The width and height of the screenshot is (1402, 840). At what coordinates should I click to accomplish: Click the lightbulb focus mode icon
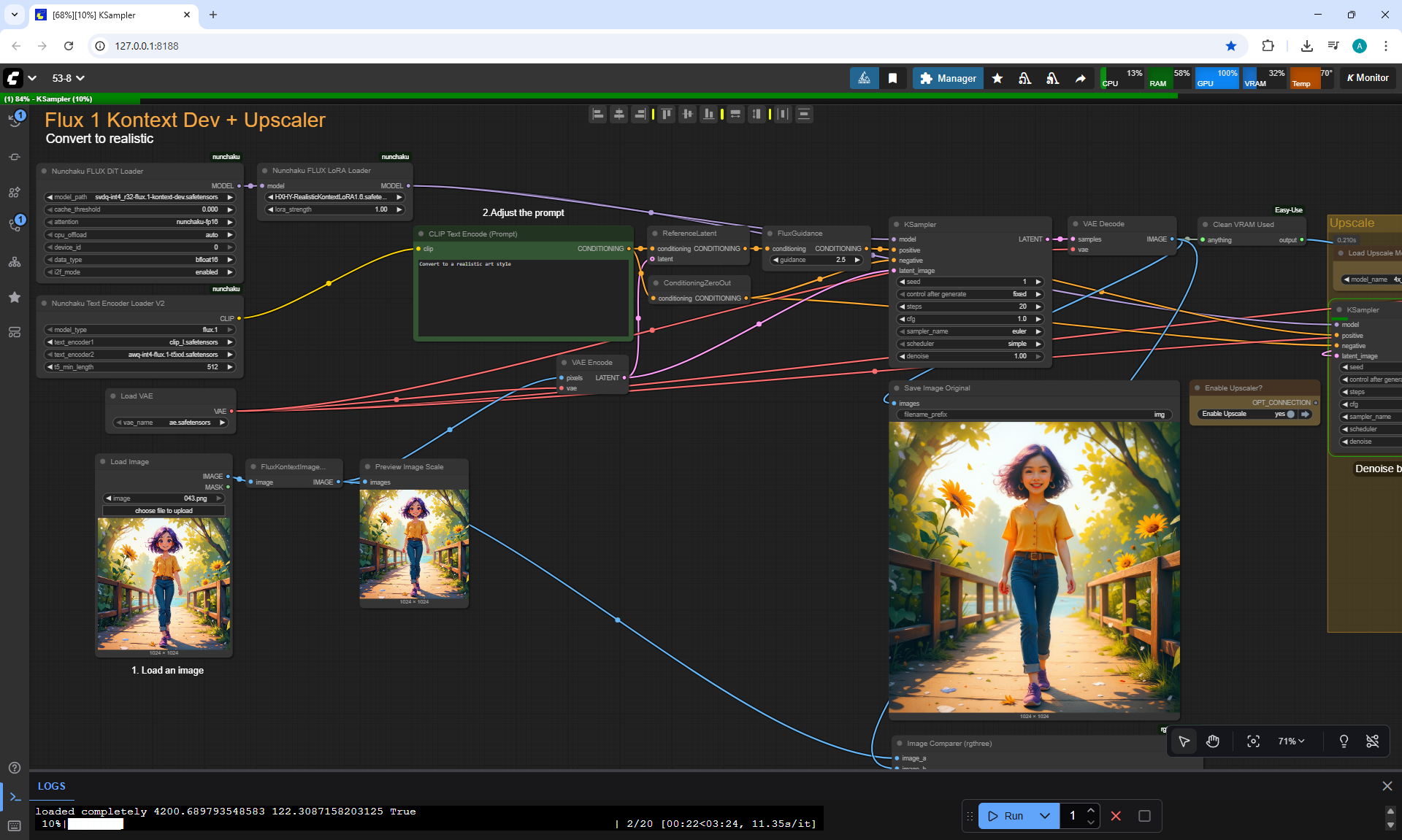click(1343, 741)
